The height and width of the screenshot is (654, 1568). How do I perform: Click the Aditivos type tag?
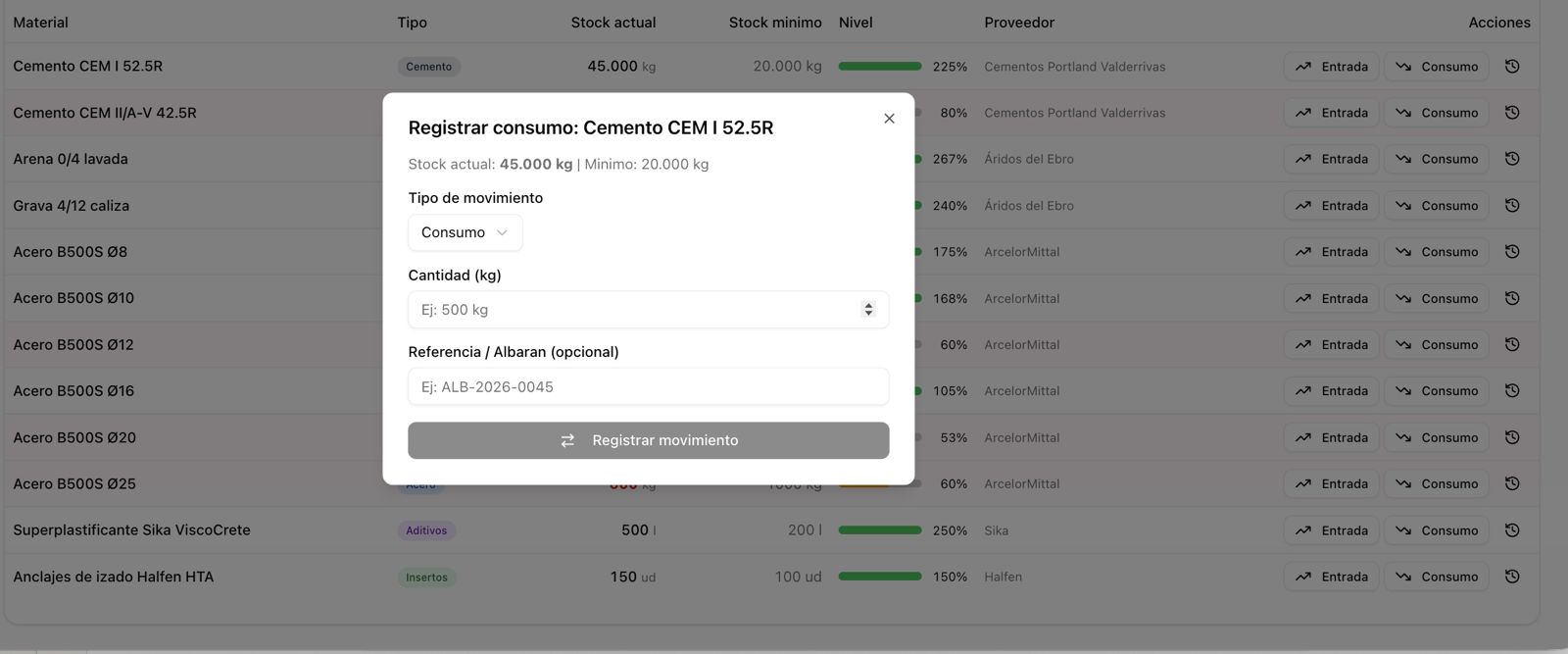pos(426,530)
